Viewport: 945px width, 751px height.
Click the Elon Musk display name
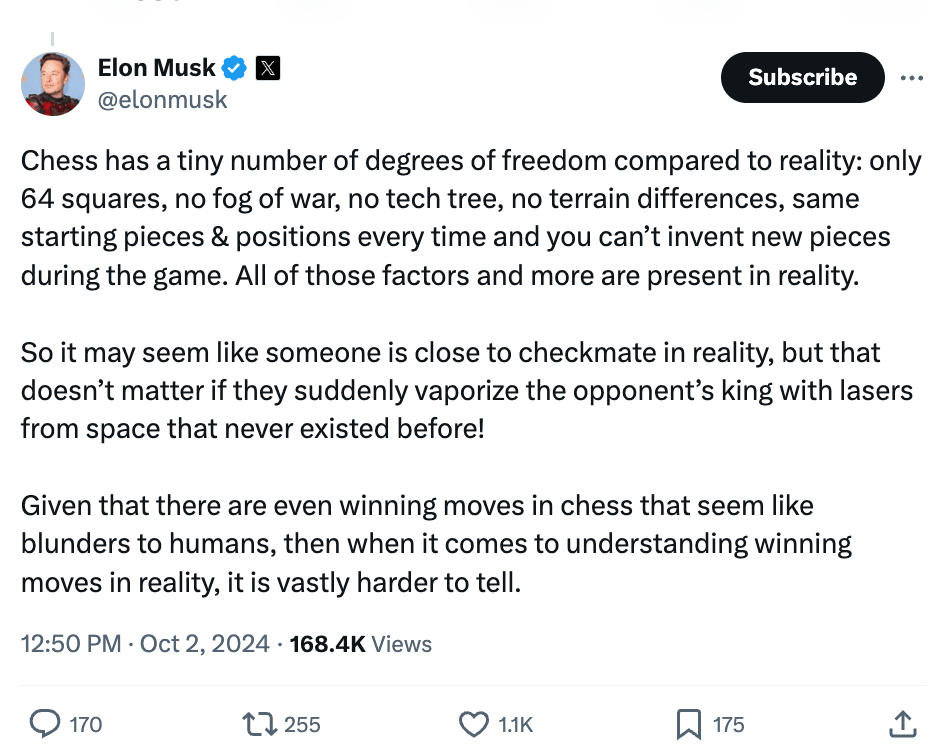(x=156, y=68)
